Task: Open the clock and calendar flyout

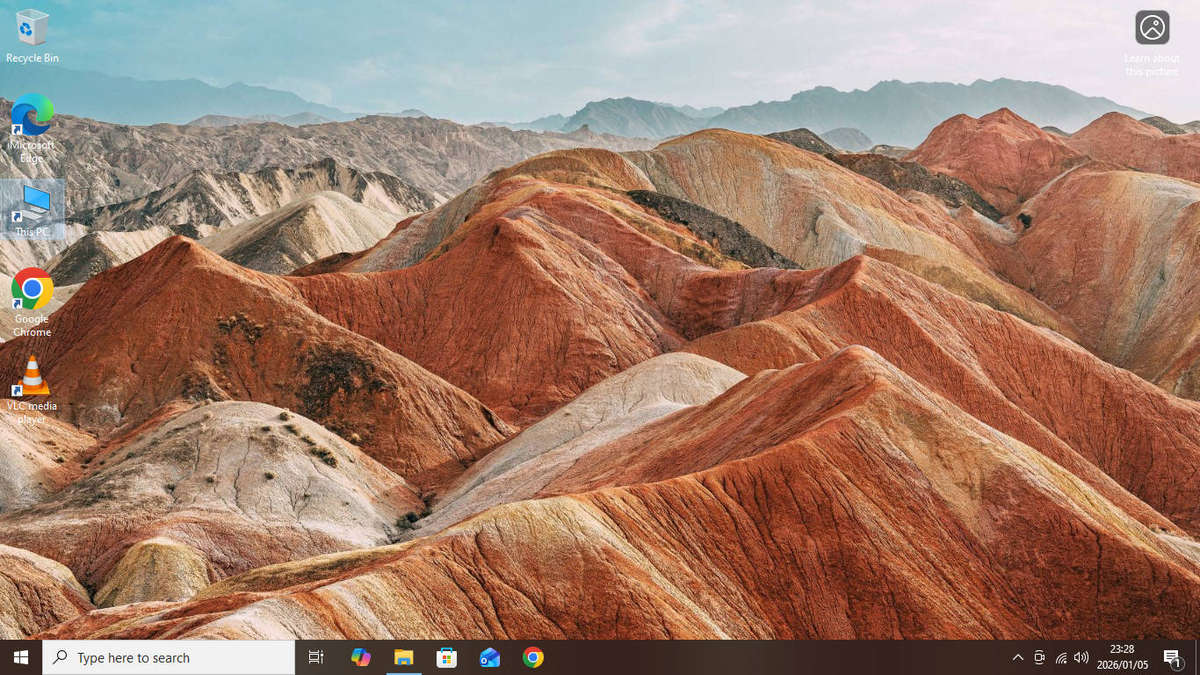Action: click(x=1121, y=657)
